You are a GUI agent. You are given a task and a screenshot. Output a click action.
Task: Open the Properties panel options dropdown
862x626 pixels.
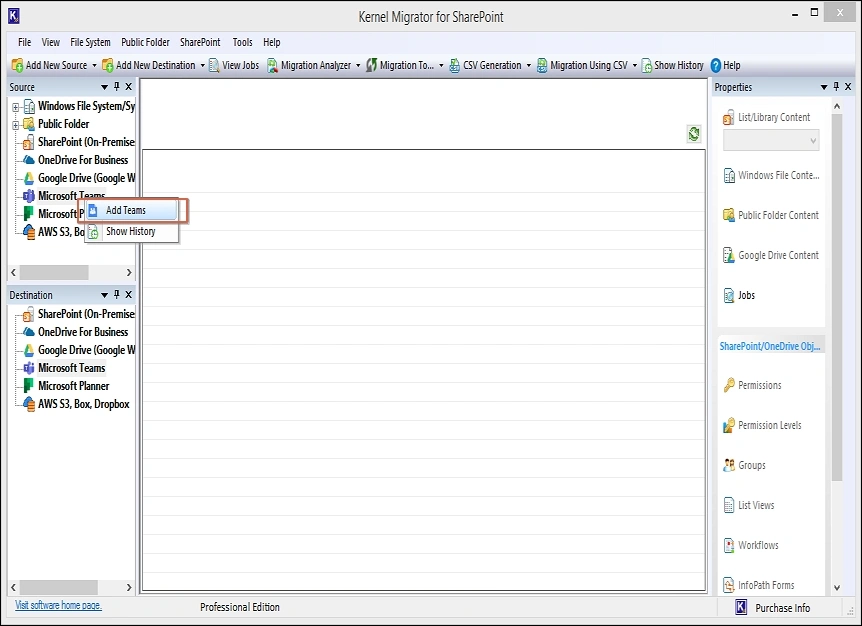point(824,87)
